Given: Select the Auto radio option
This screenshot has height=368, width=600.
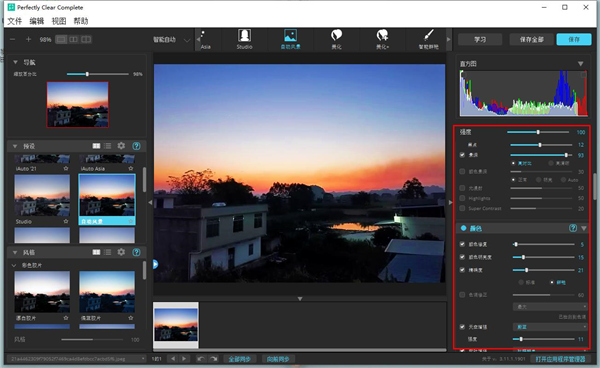Looking at the screenshot, I should point(563,180).
